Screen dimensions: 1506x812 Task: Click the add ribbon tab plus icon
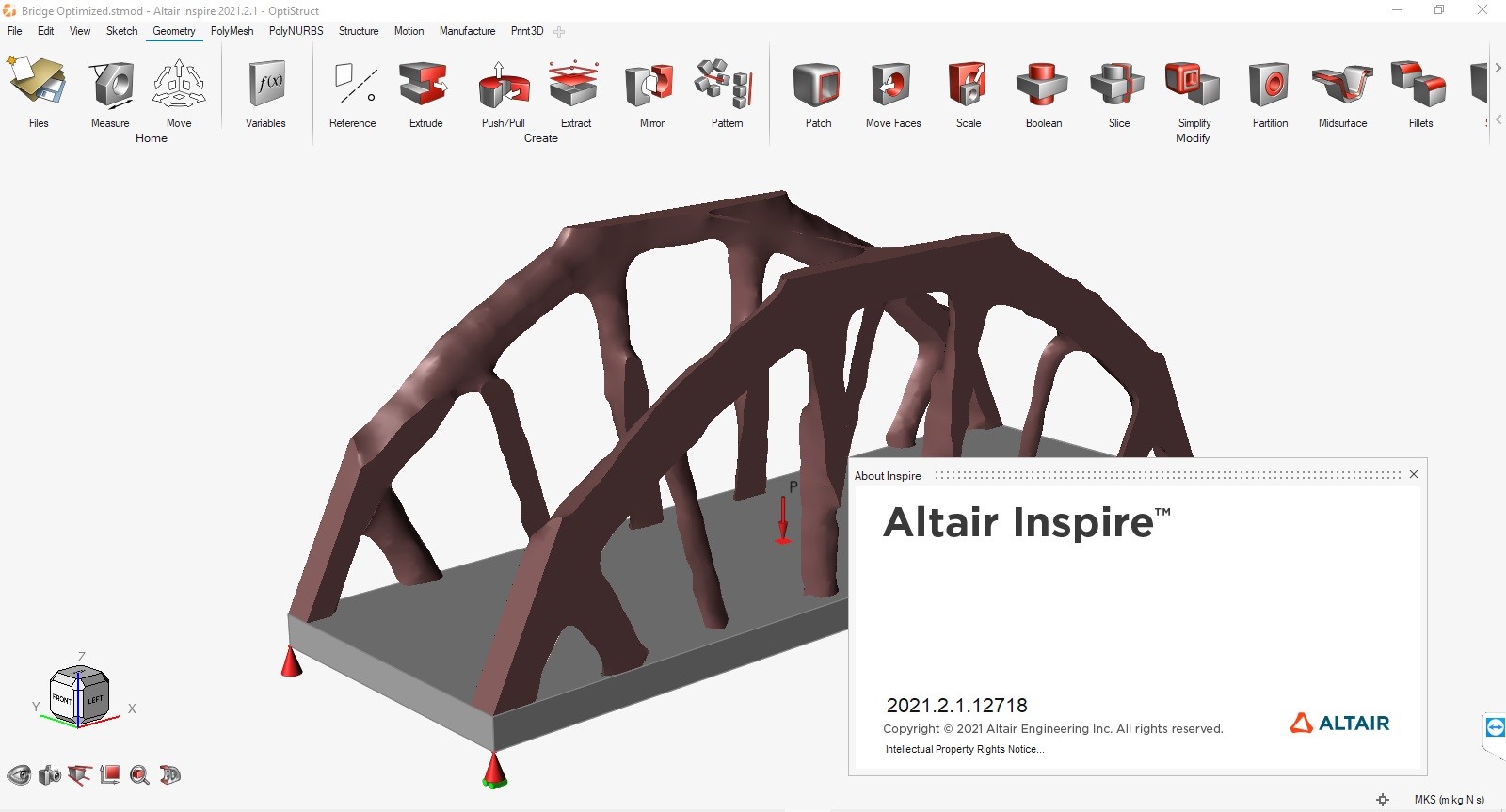[559, 32]
